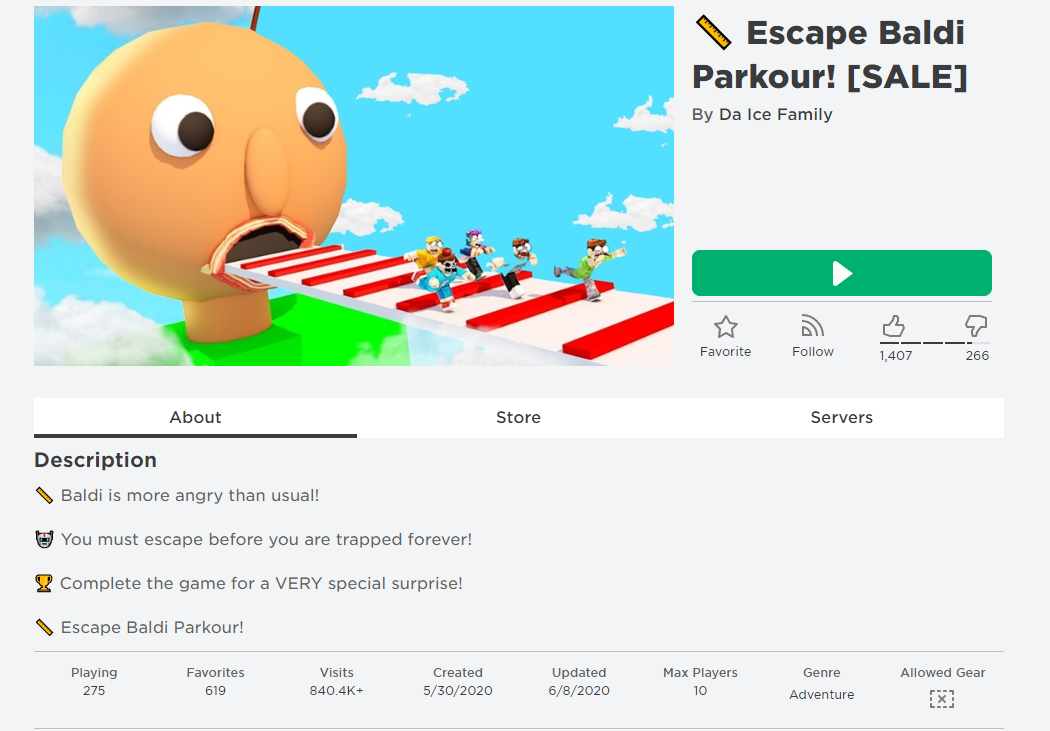Click the green Play button
The width and height of the screenshot is (1050, 731).
click(x=841, y=273)
